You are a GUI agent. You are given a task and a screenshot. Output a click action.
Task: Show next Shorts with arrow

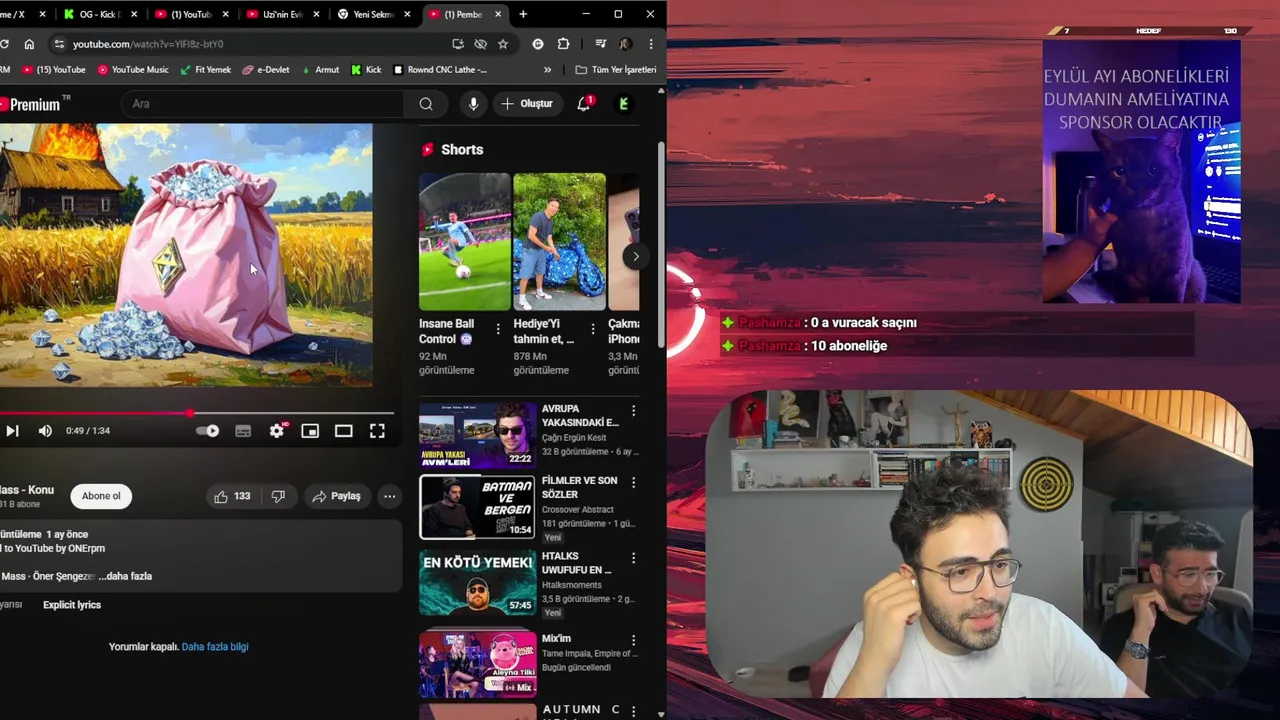[636, 257]
